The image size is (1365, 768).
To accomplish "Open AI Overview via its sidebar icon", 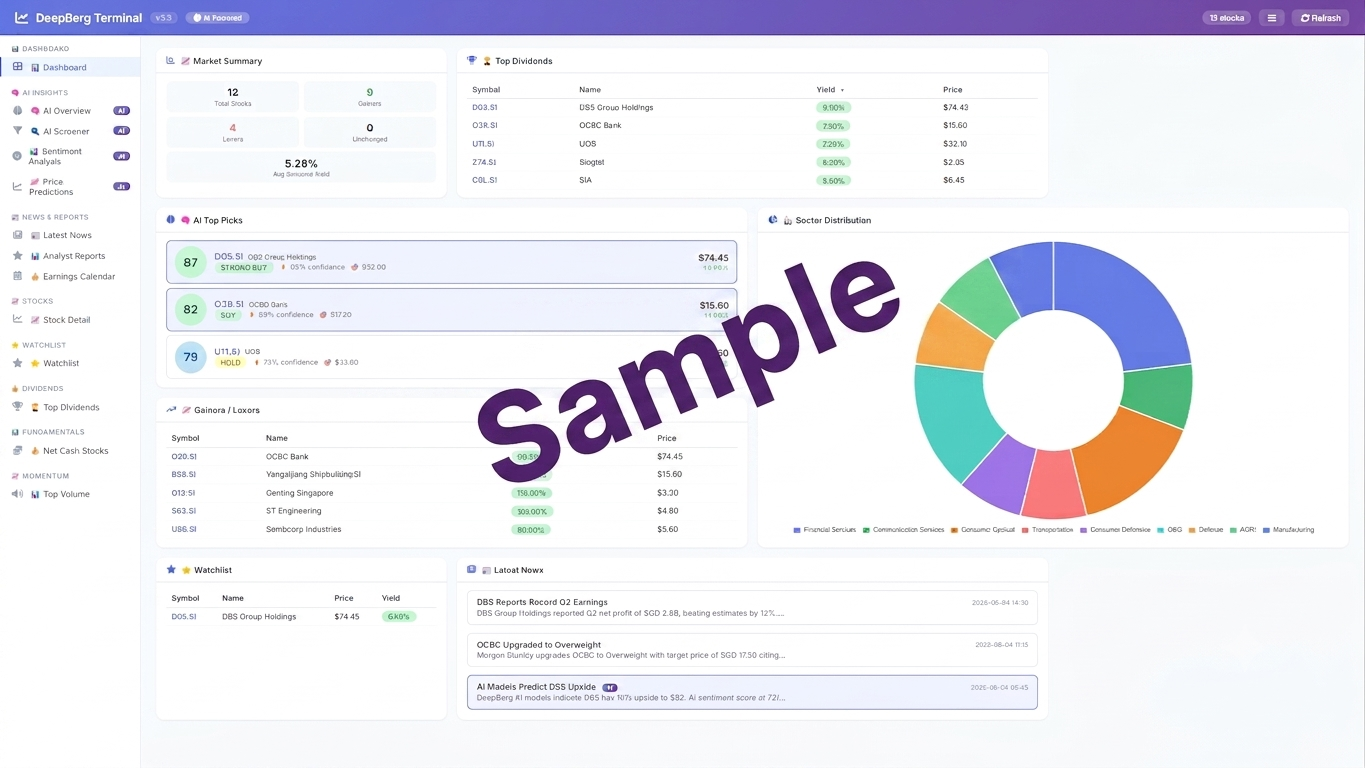I will click(18, 111).
